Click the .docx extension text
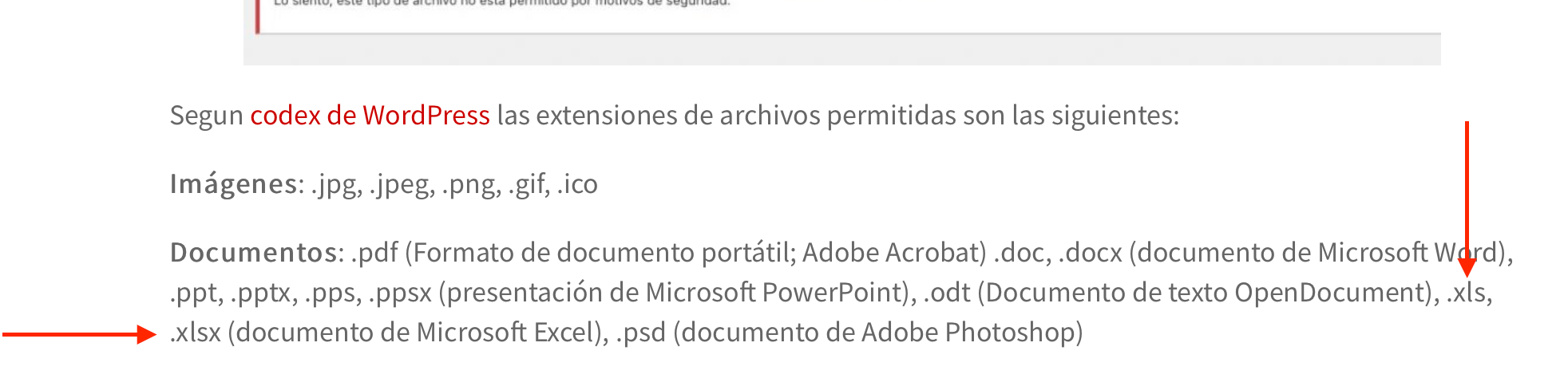The height and width of the screenshot is (386, 1568). 1091,253
